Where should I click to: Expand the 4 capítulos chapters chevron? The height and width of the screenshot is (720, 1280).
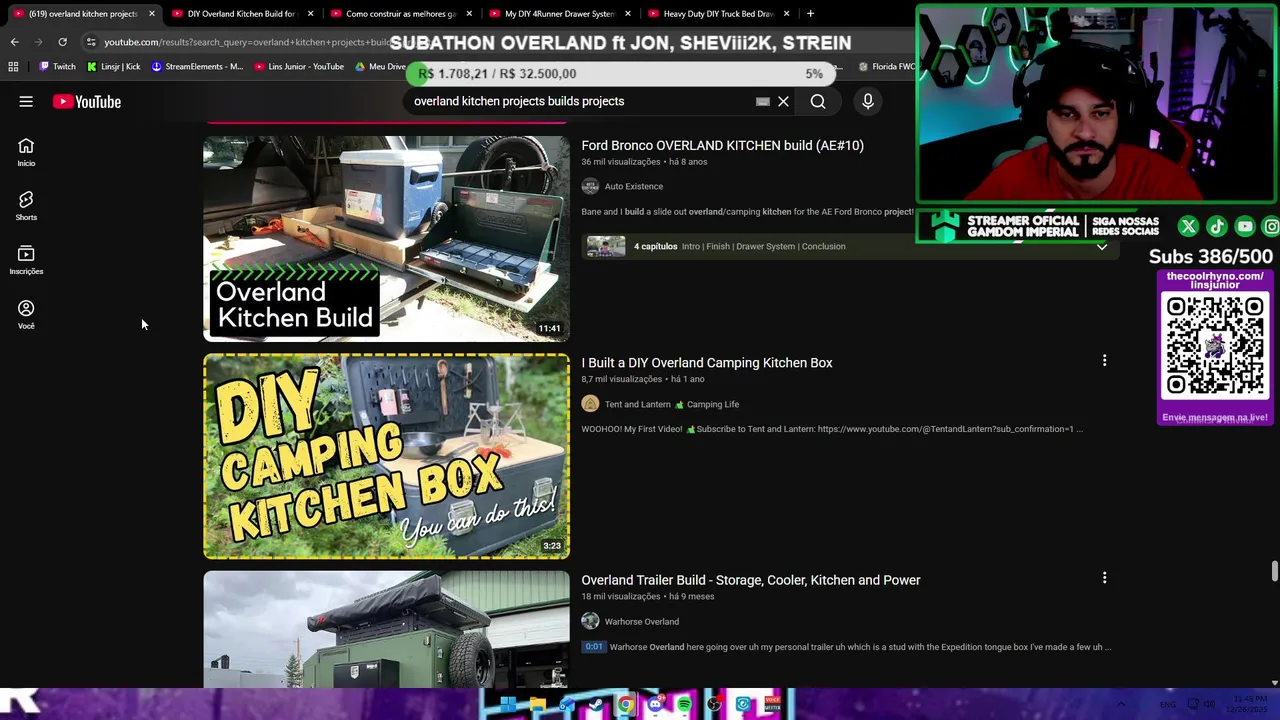click(x=1101, y=246)
